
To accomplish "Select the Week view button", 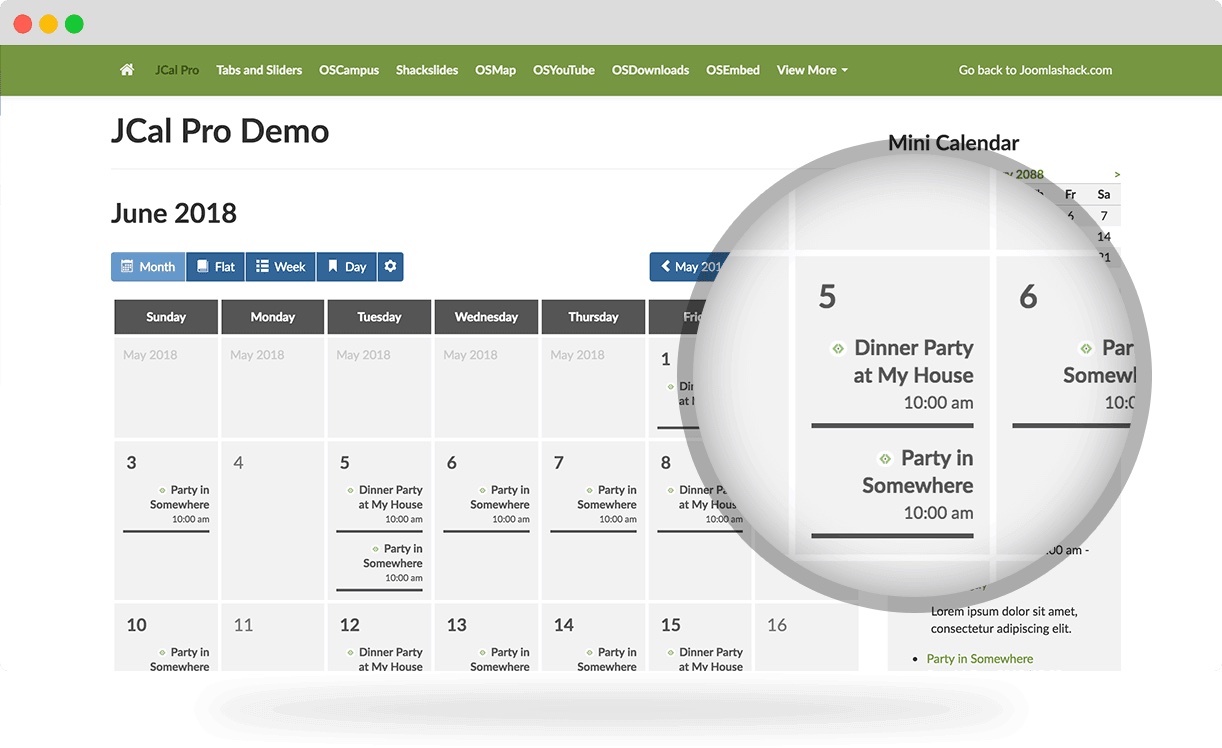I will [281, 267].
